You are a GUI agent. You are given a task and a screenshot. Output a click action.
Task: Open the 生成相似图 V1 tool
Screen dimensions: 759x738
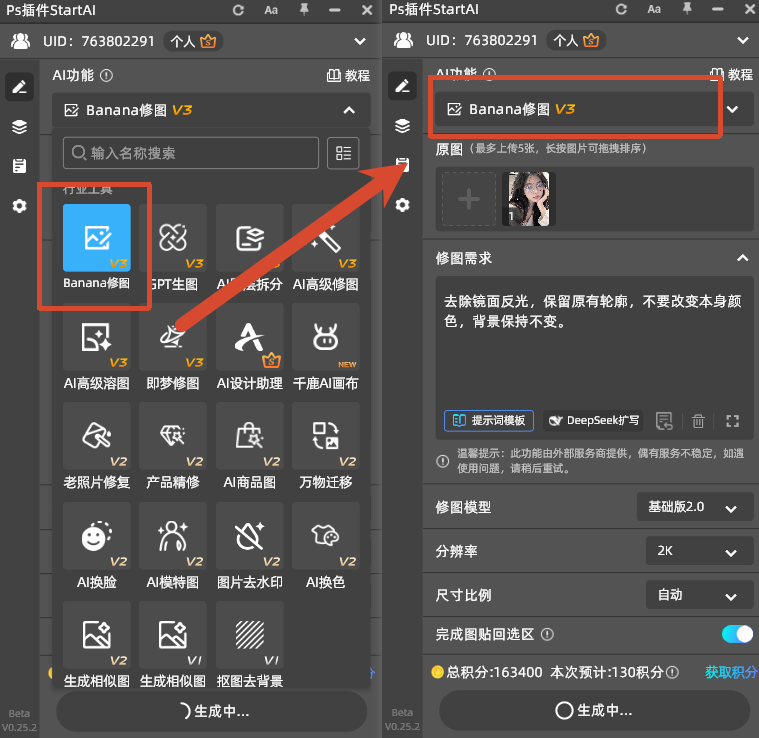click(173, 635)
